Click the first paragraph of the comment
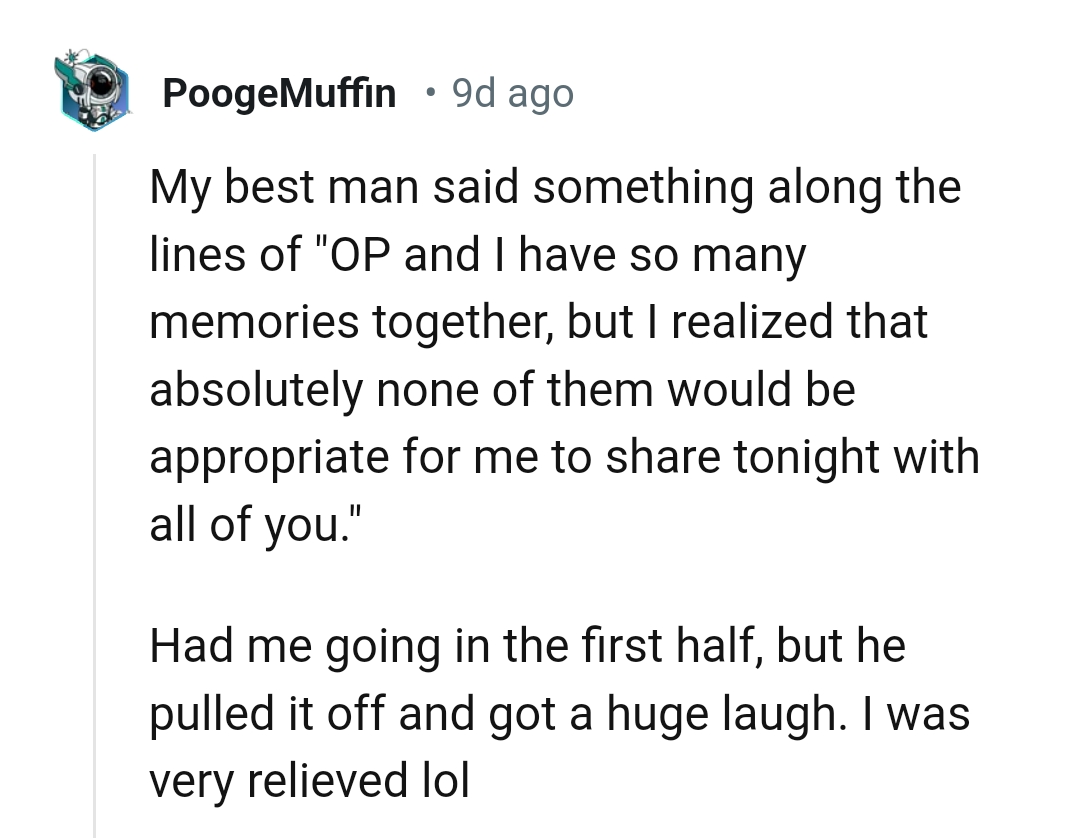 tap(560, 355)
